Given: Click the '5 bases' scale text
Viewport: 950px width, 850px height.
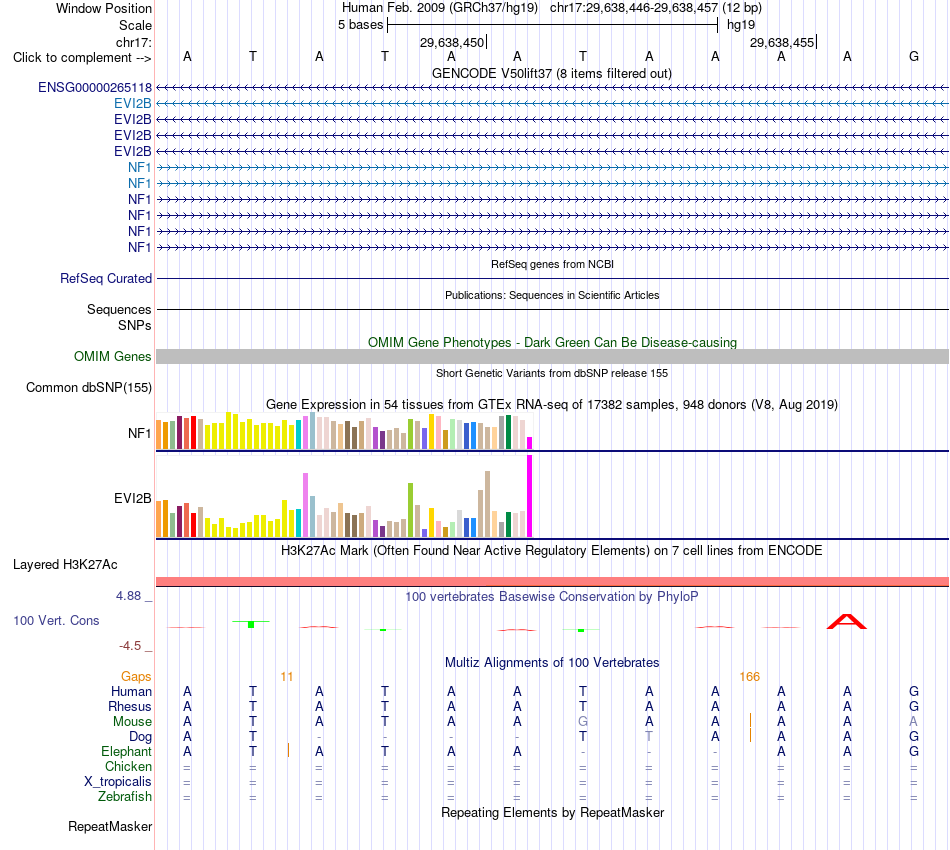Looking at the screenshot, I should 360,25.
